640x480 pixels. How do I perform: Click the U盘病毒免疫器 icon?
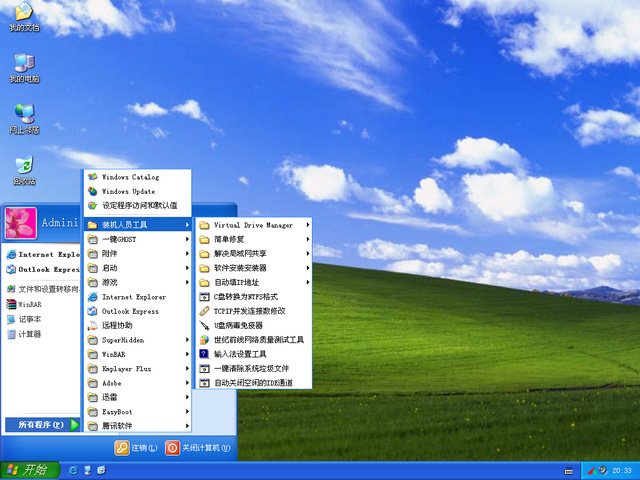(204, 325)
